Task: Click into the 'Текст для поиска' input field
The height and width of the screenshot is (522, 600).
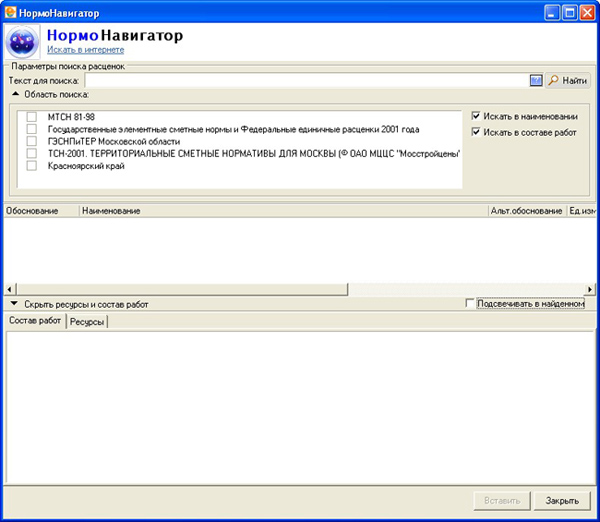Action: click(x=307, y=80)
